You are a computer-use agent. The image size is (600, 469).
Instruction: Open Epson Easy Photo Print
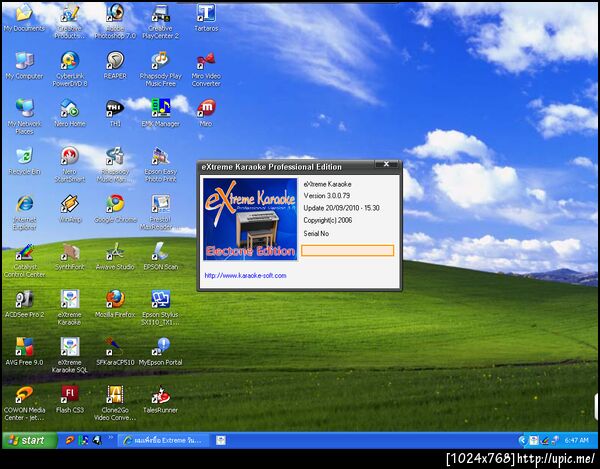click(160, 164)
